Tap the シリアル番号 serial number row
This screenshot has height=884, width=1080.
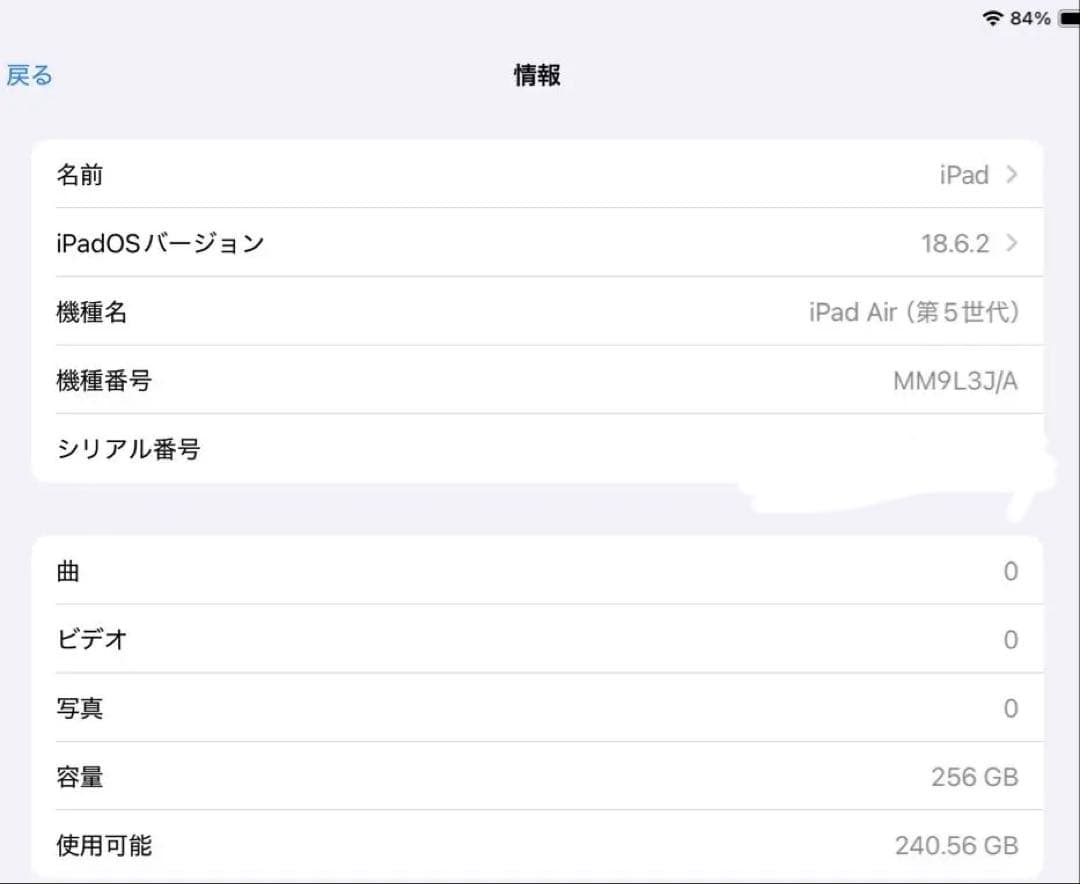[540, 449]
